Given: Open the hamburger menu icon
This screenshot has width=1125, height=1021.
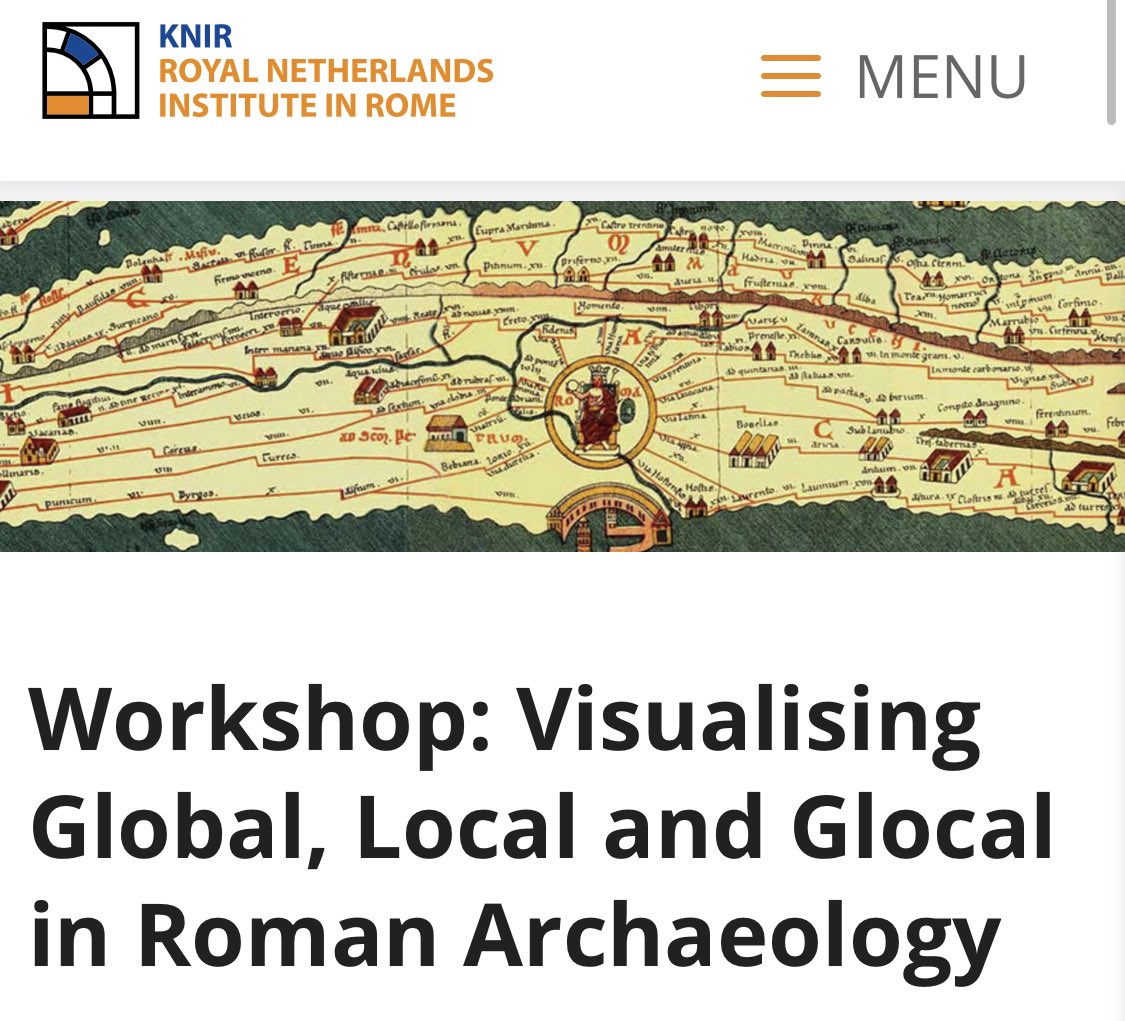Looking at the screenshot, I should click(x=791, y=75).
